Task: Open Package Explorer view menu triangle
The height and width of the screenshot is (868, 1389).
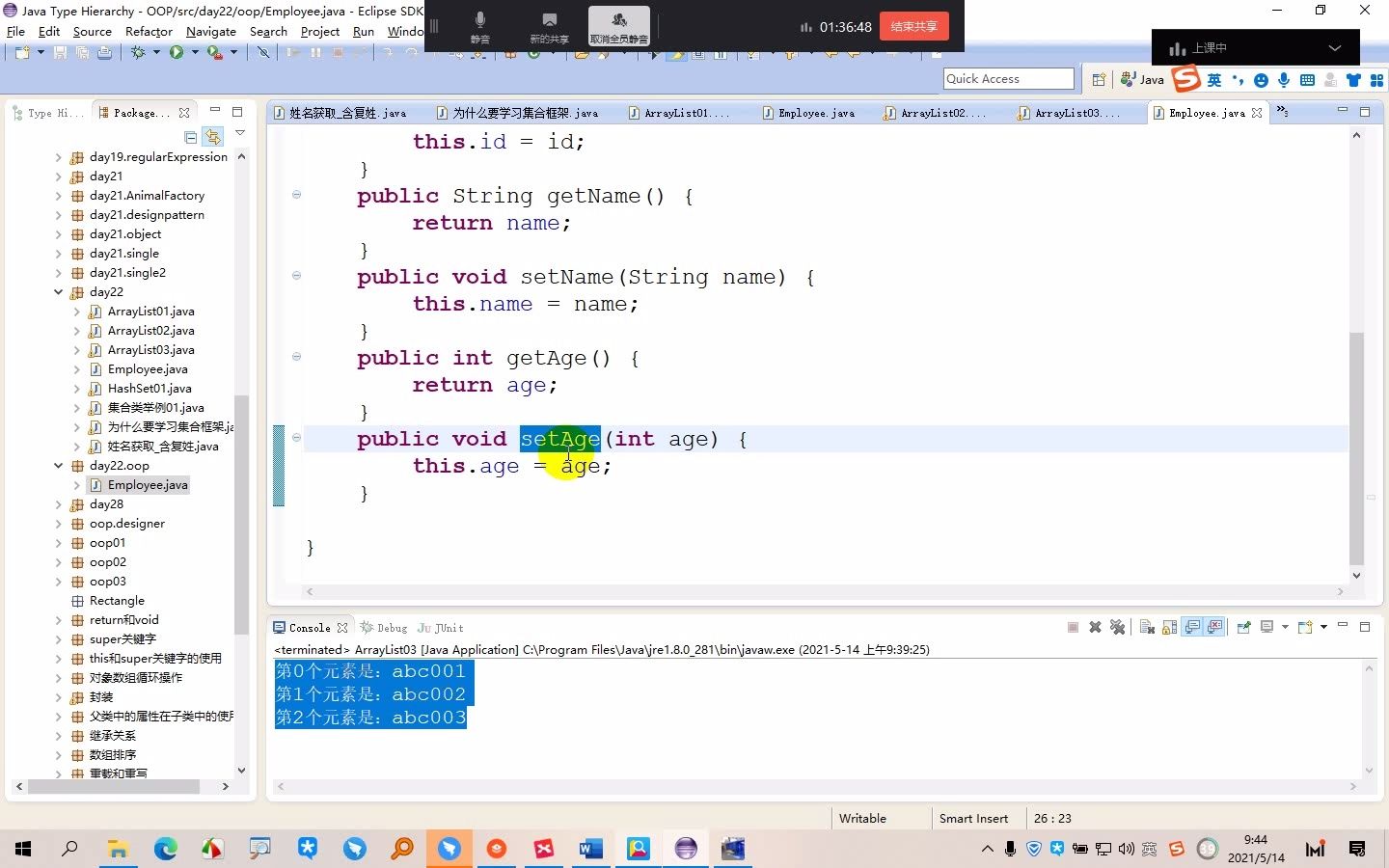Action: [240, 133]
